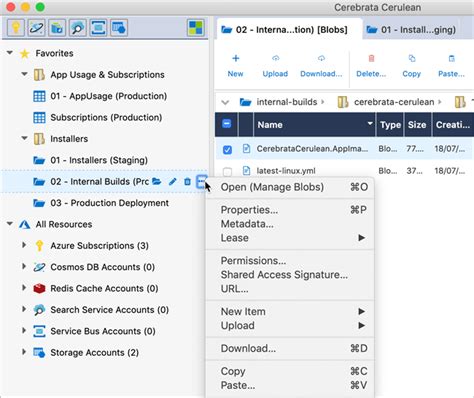Click the Size column header
Screen dimensions: 474x398
tap(417, 125)
